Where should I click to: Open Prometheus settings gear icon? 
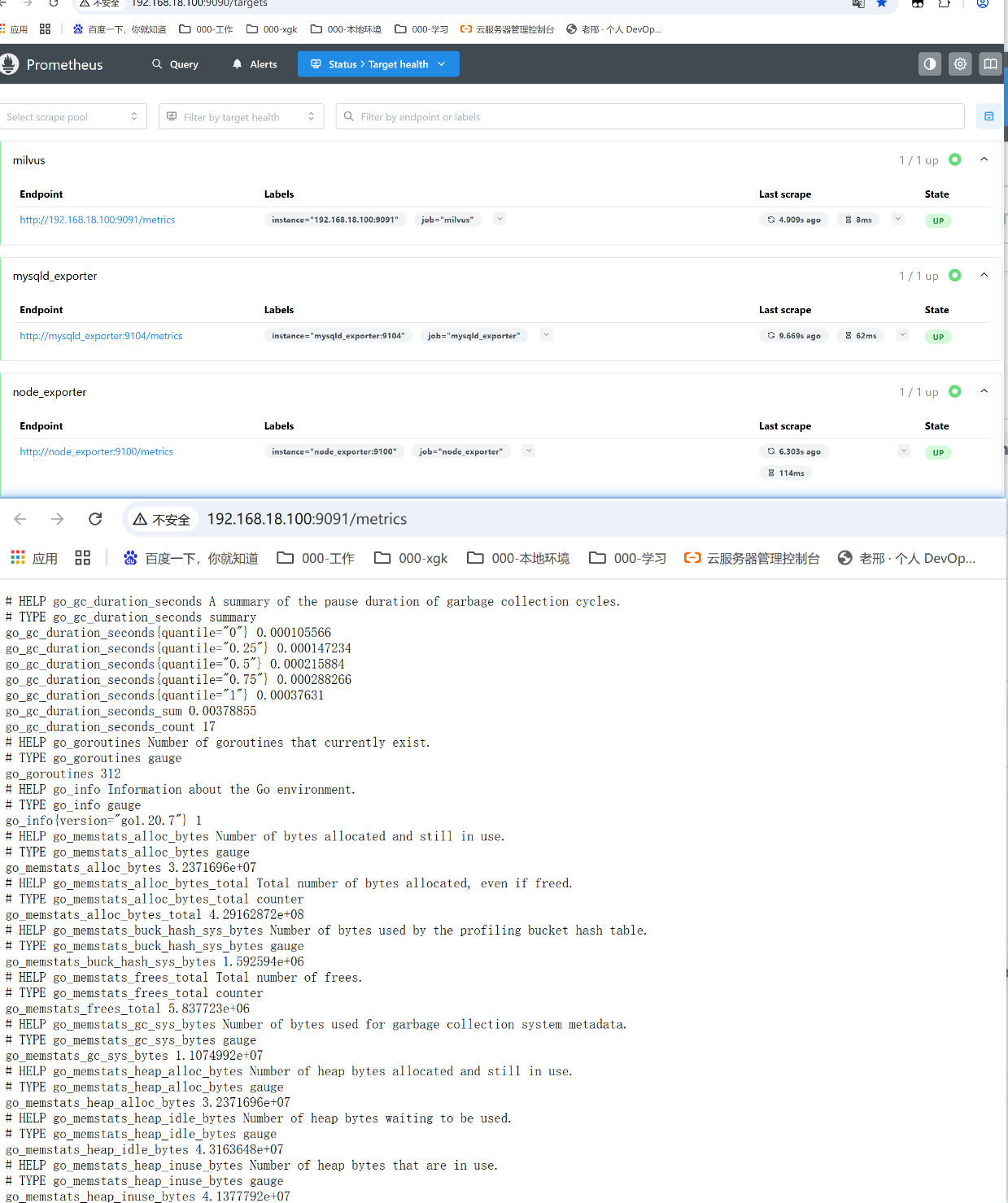click(x=960, y=64)
